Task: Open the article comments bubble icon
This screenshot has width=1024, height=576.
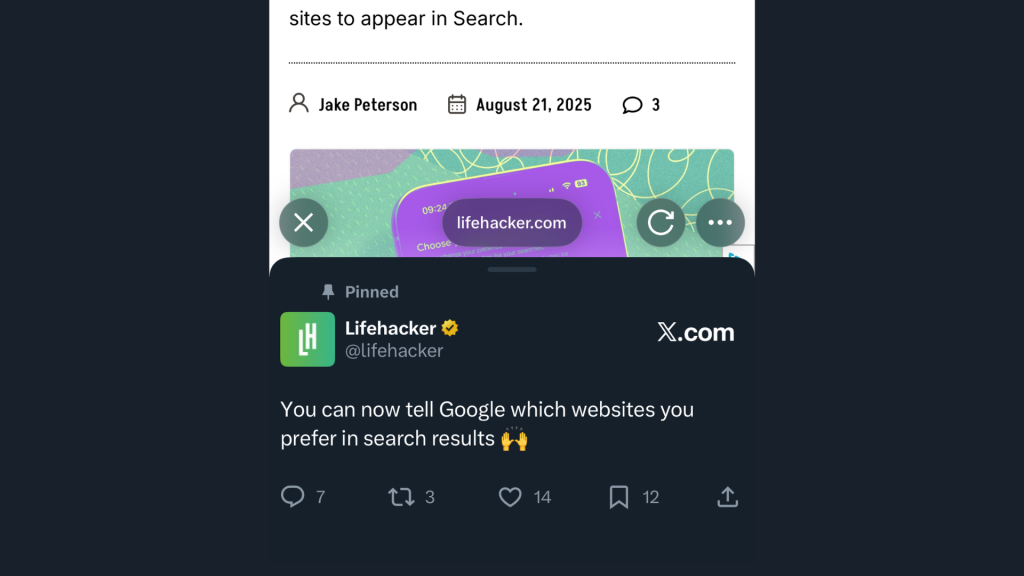Action: (632, 105)
